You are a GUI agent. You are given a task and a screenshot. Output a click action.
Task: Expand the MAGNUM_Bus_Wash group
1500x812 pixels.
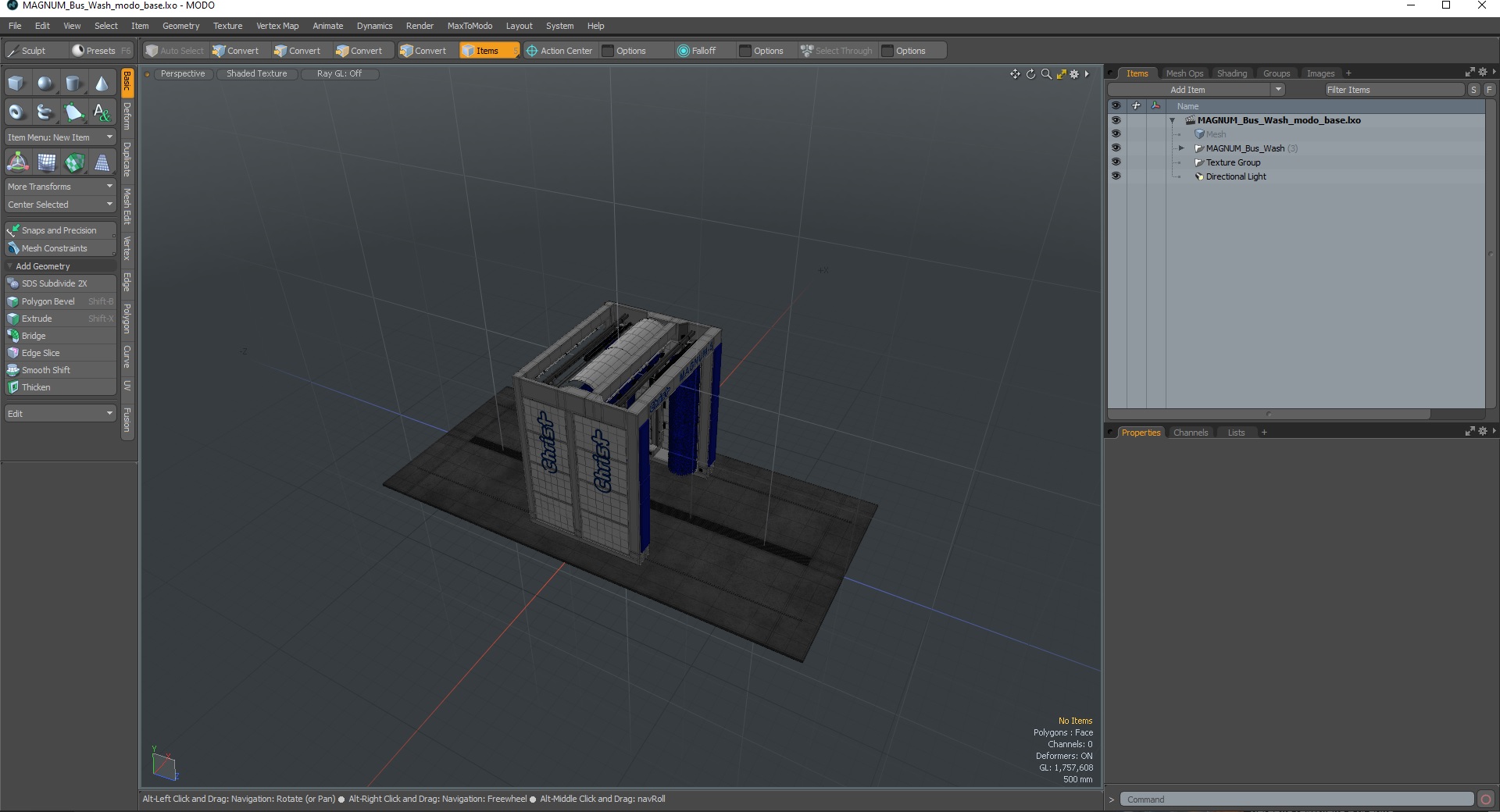(1181, 148)
